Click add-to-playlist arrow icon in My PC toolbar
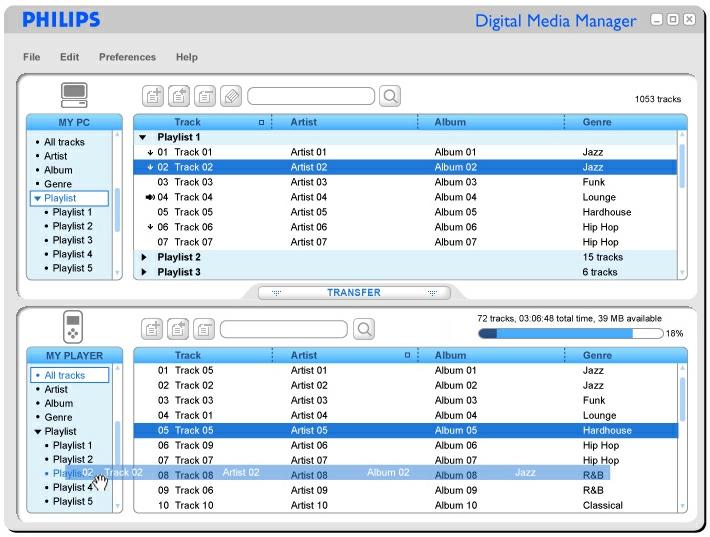710x537 pixels. (179, 96)
